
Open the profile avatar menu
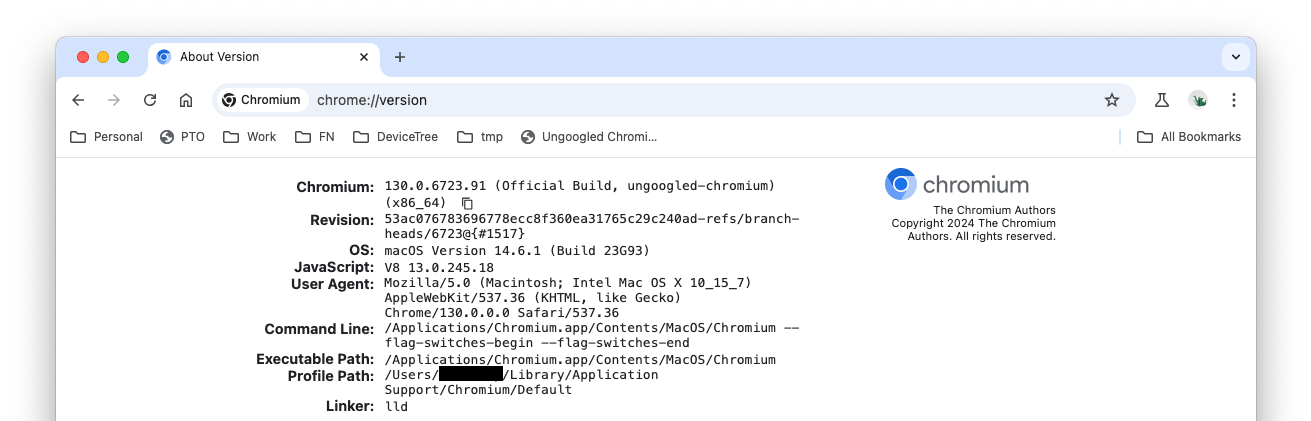tap(1198, 100)
